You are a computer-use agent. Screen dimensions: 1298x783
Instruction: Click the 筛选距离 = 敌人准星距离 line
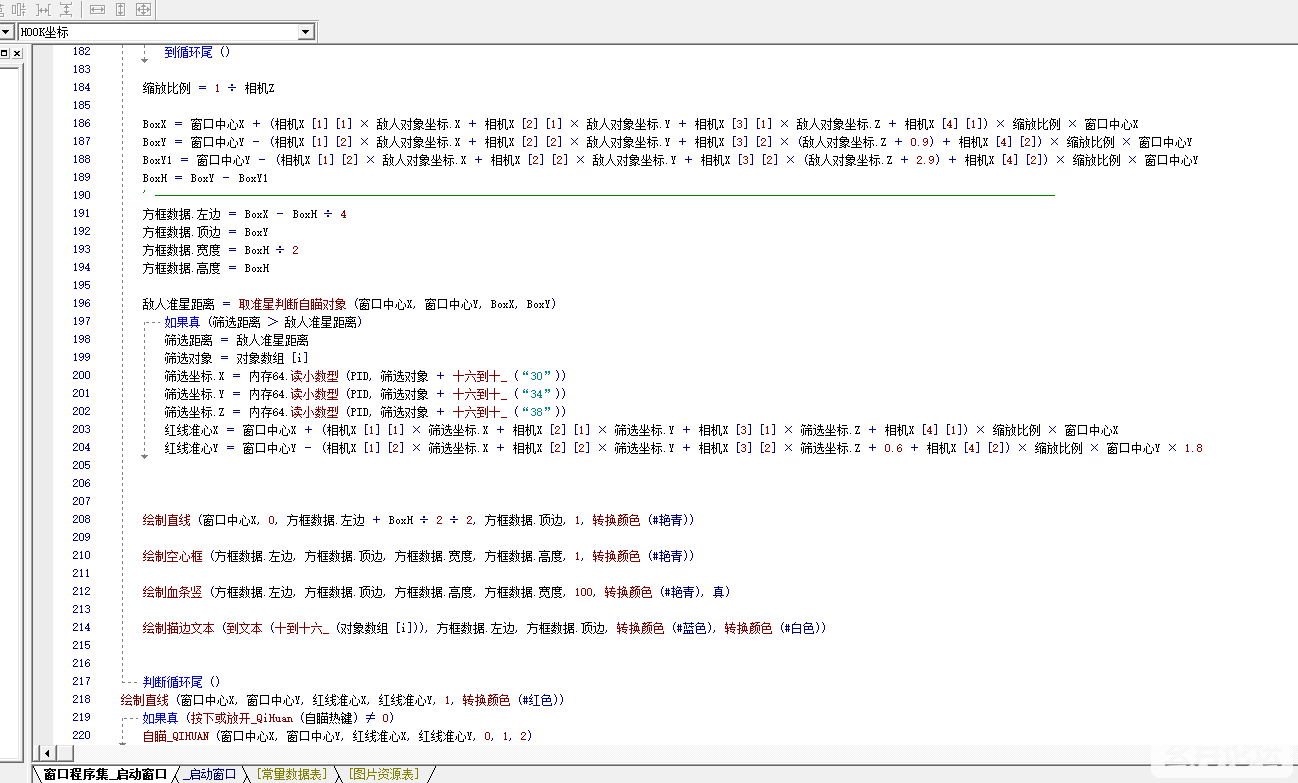(x=236, y=340)
